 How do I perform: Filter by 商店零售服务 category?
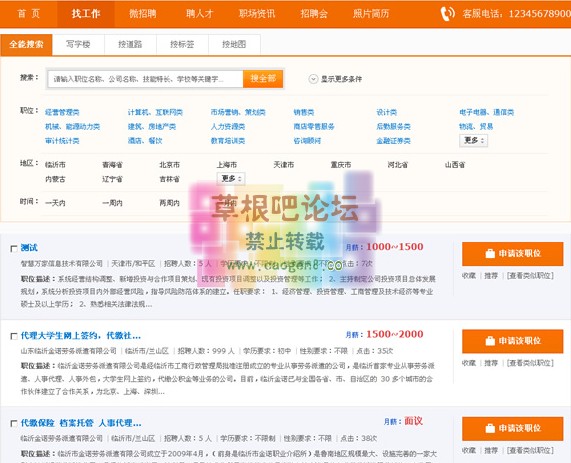(314, 126)
